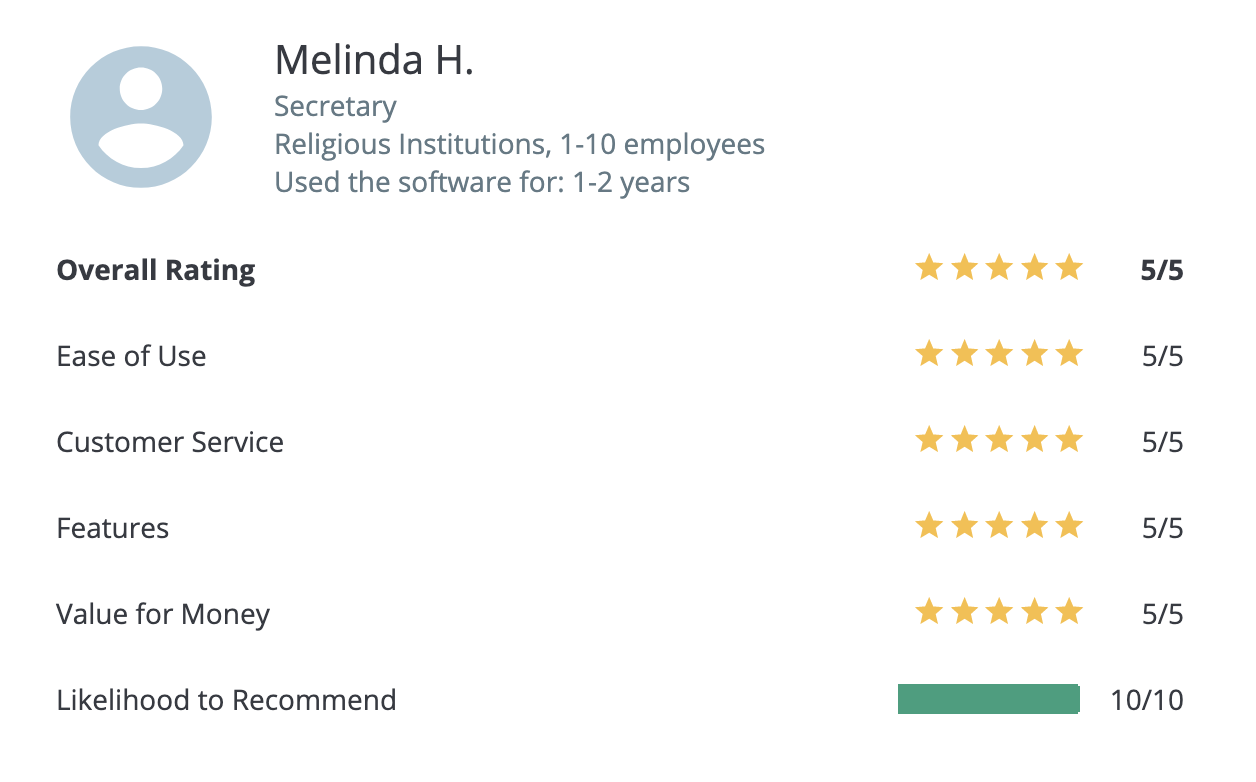Click the fifth star in Overall Rating

tap(1069, 268)
